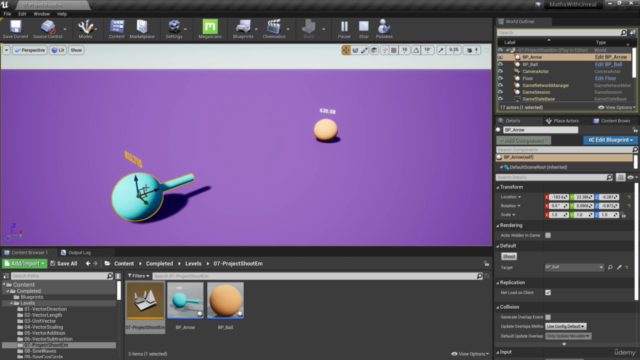Toggle world/local coordinate system icon
640x360 pixels.
click(x=374, y=50)
